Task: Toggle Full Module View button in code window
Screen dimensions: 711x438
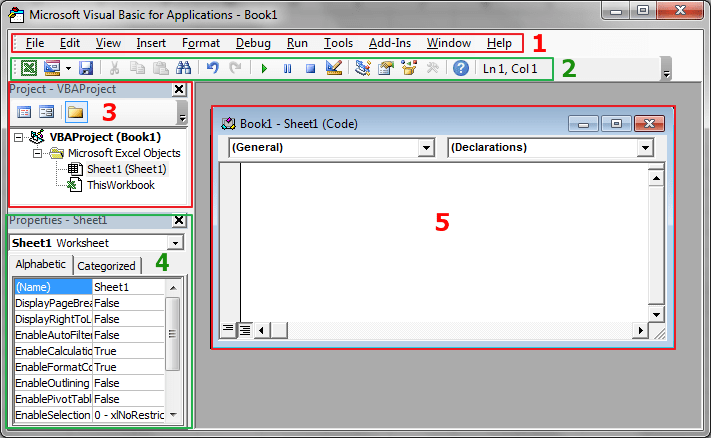Action: (245, 330)
